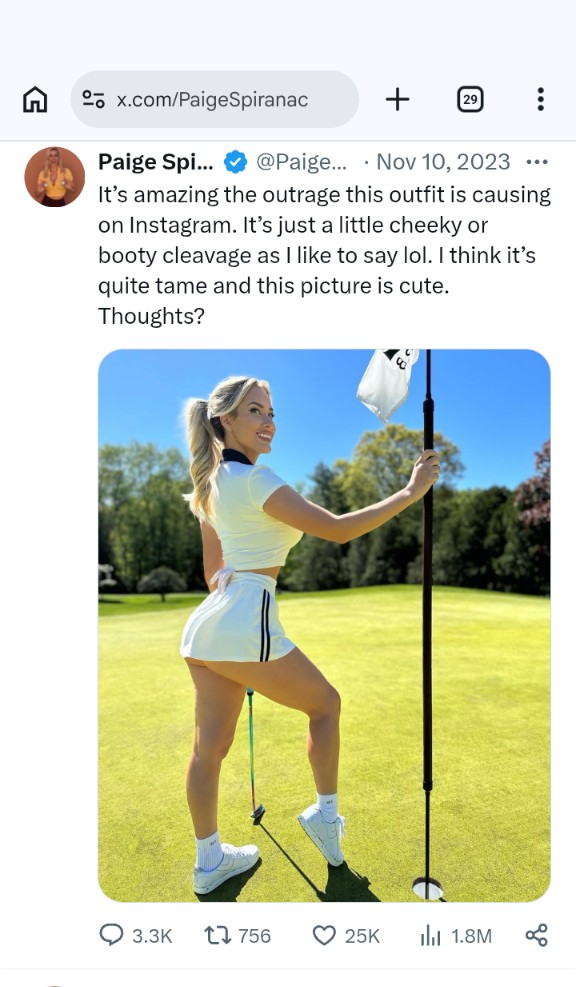Open a new tab with the plus icon
Screen dimensions: 576x987
click(x=398, y=99)
